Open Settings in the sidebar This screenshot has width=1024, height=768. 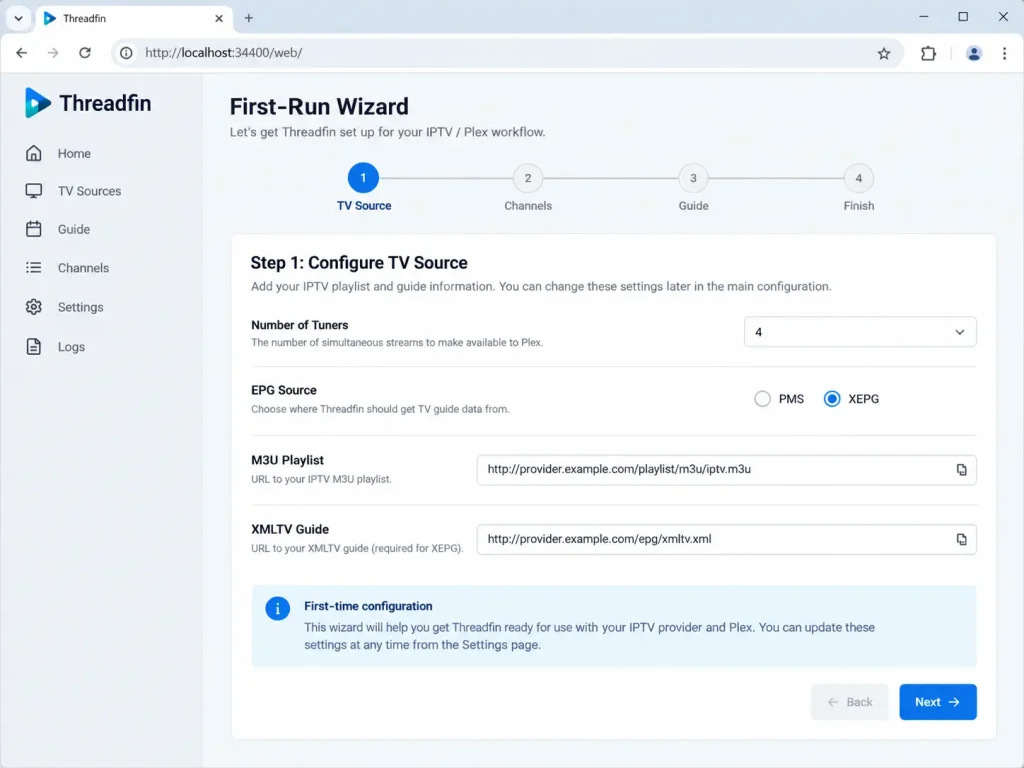pos(80,307)
